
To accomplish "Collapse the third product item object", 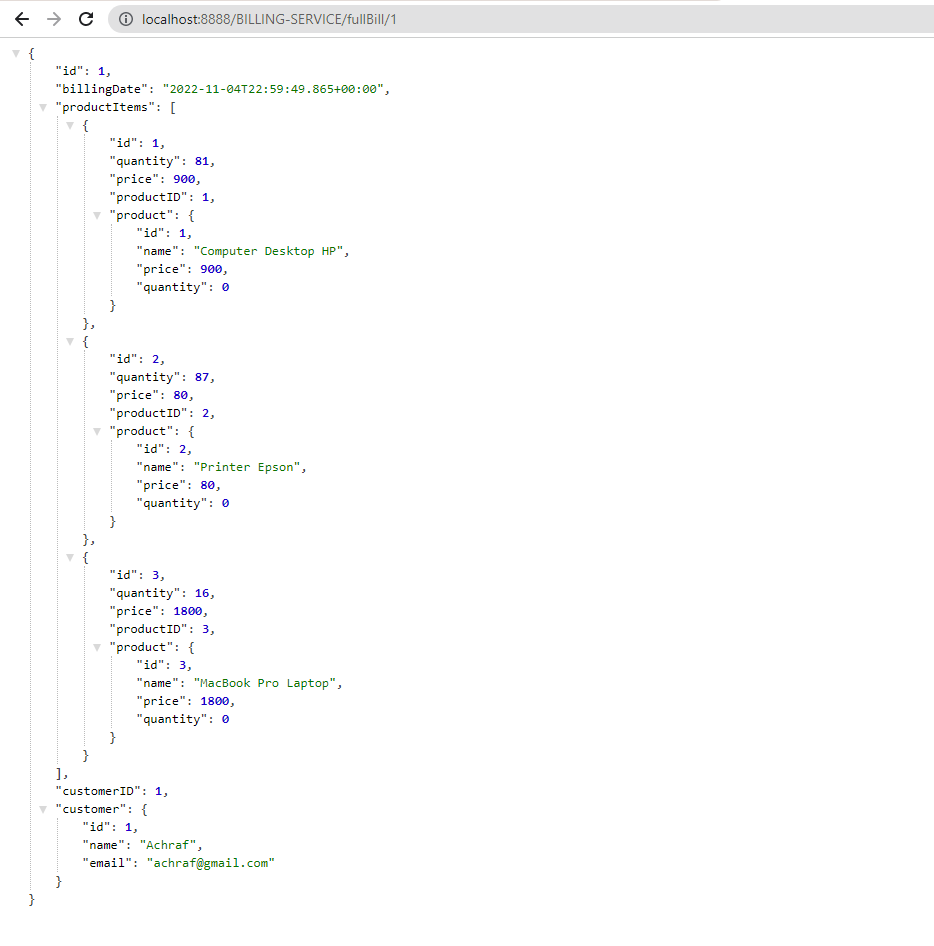I will point(69,557).
